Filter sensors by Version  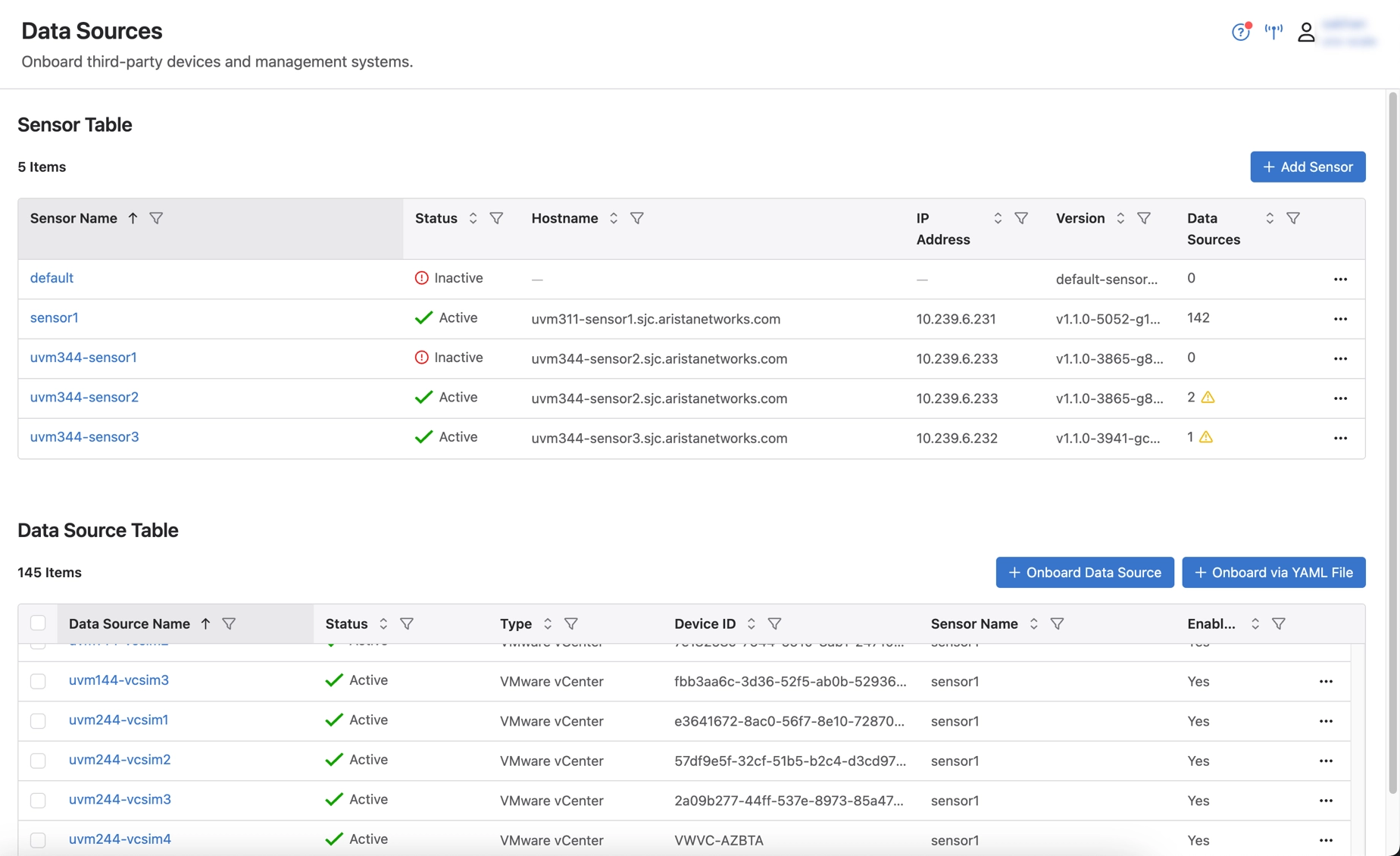click(x=1144, y=218)
